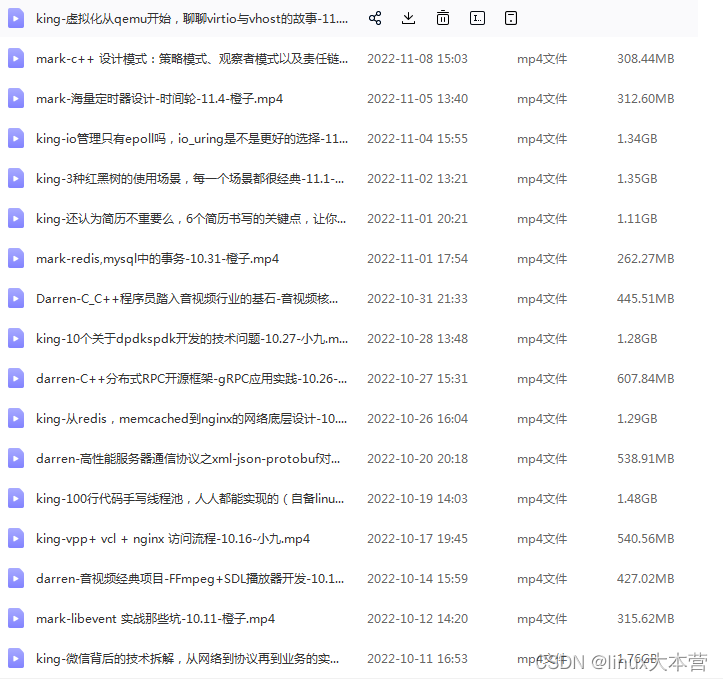This screenshot has height=681, width=723.
Task: Click the delete trash icon on the qemu row
Action: point(443,18)
